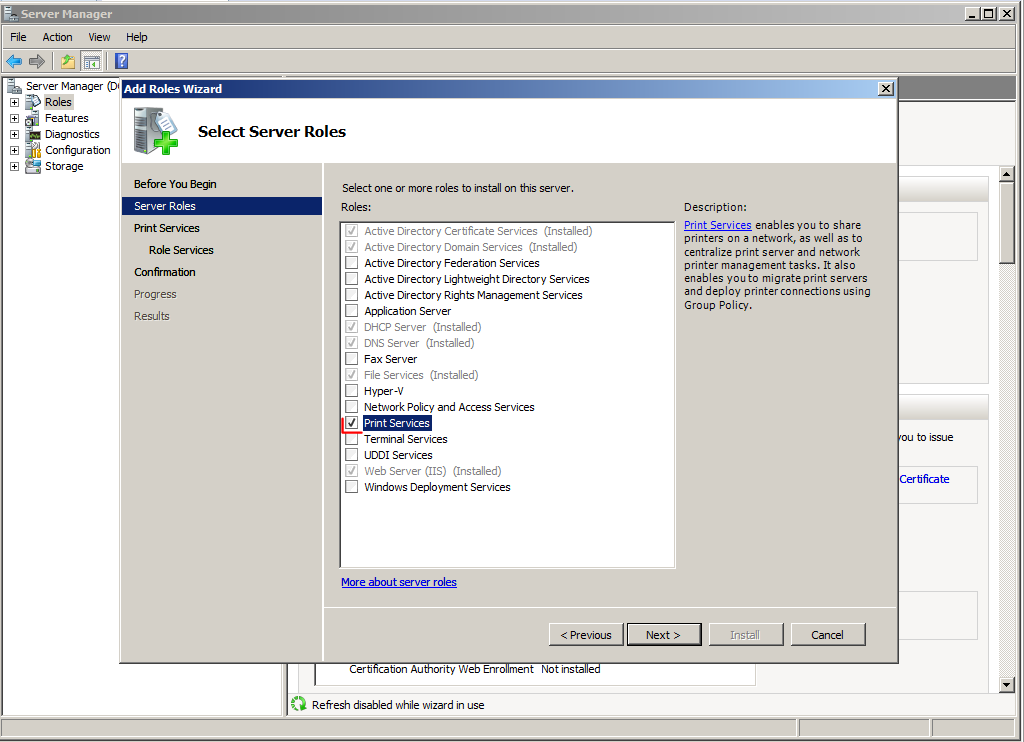
Task: Tick the Fax Server checkbox
Action: pyautogui.click(x=351, y=359)
